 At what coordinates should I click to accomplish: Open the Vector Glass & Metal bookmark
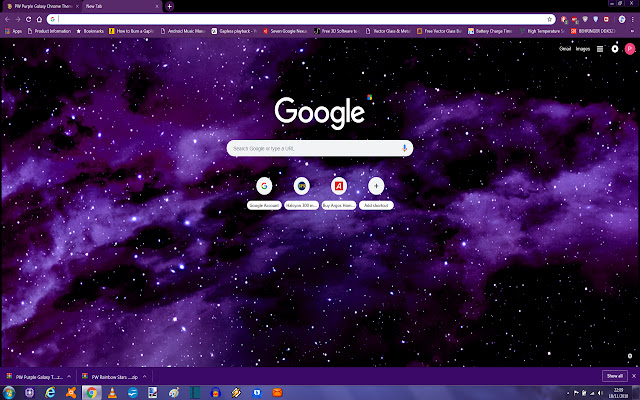(x=388, y=31)
